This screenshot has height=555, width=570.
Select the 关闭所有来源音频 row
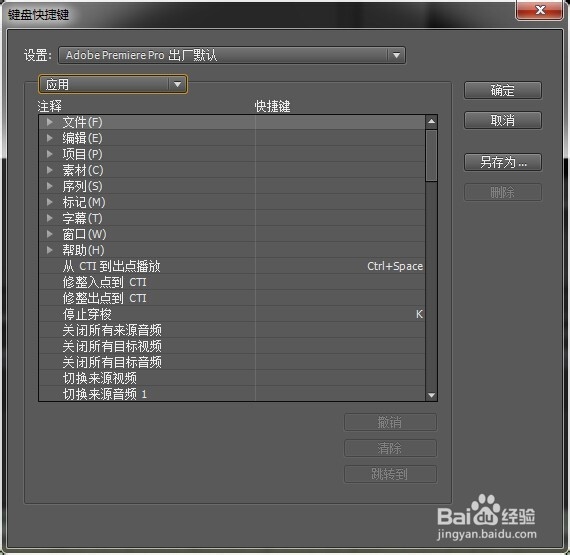(232, 330)
